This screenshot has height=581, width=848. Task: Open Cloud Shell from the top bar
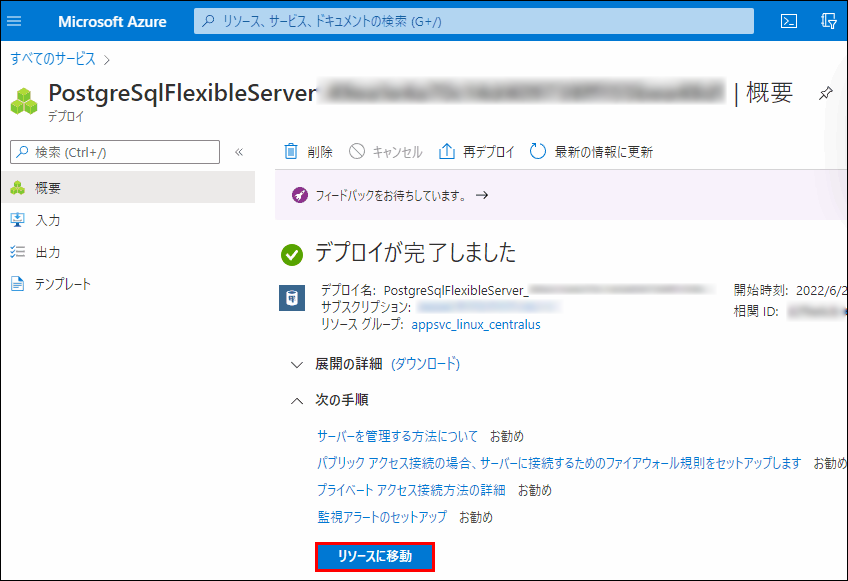click(789, 21)
